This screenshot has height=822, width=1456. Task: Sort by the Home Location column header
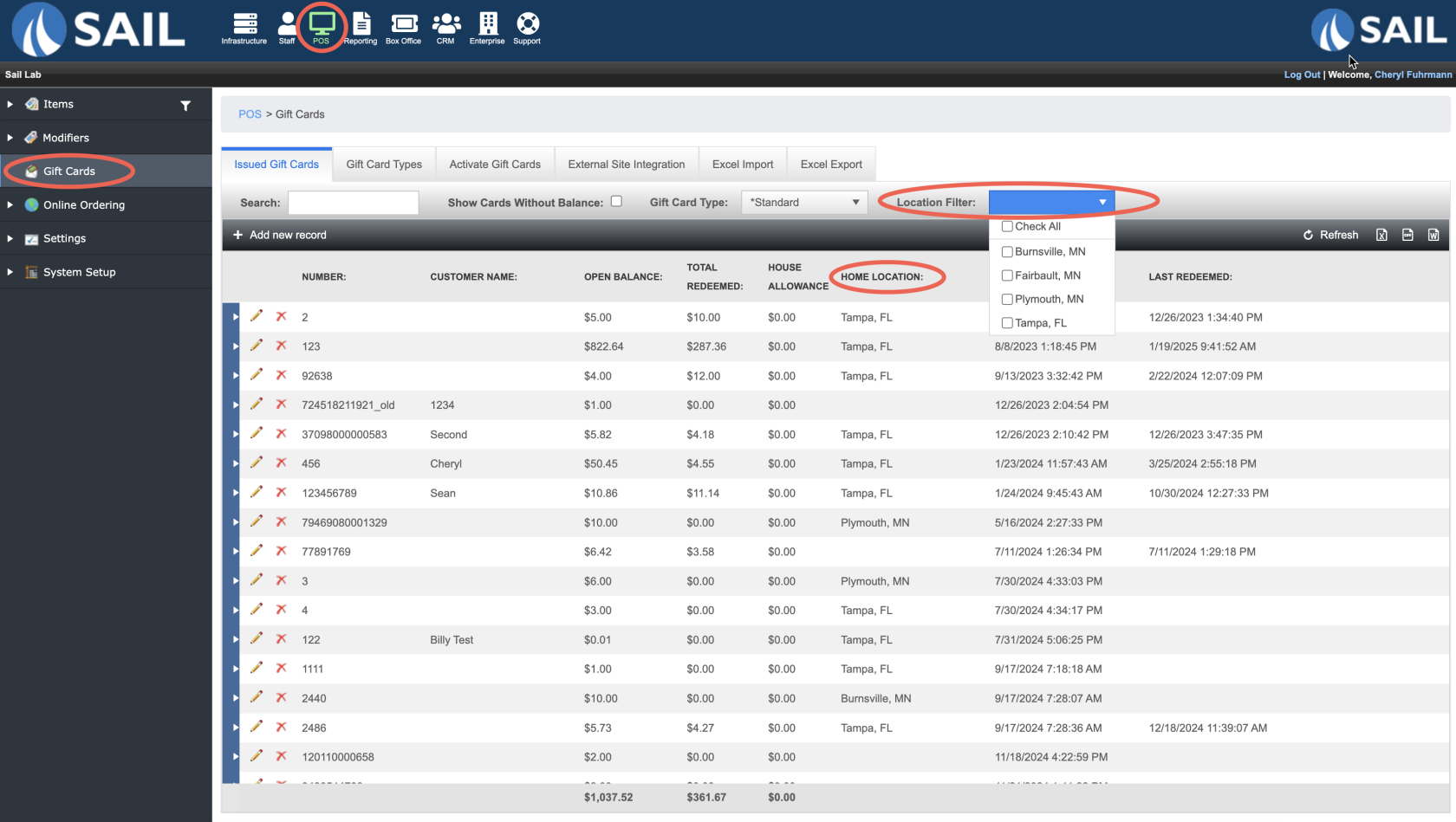point(881,277)
